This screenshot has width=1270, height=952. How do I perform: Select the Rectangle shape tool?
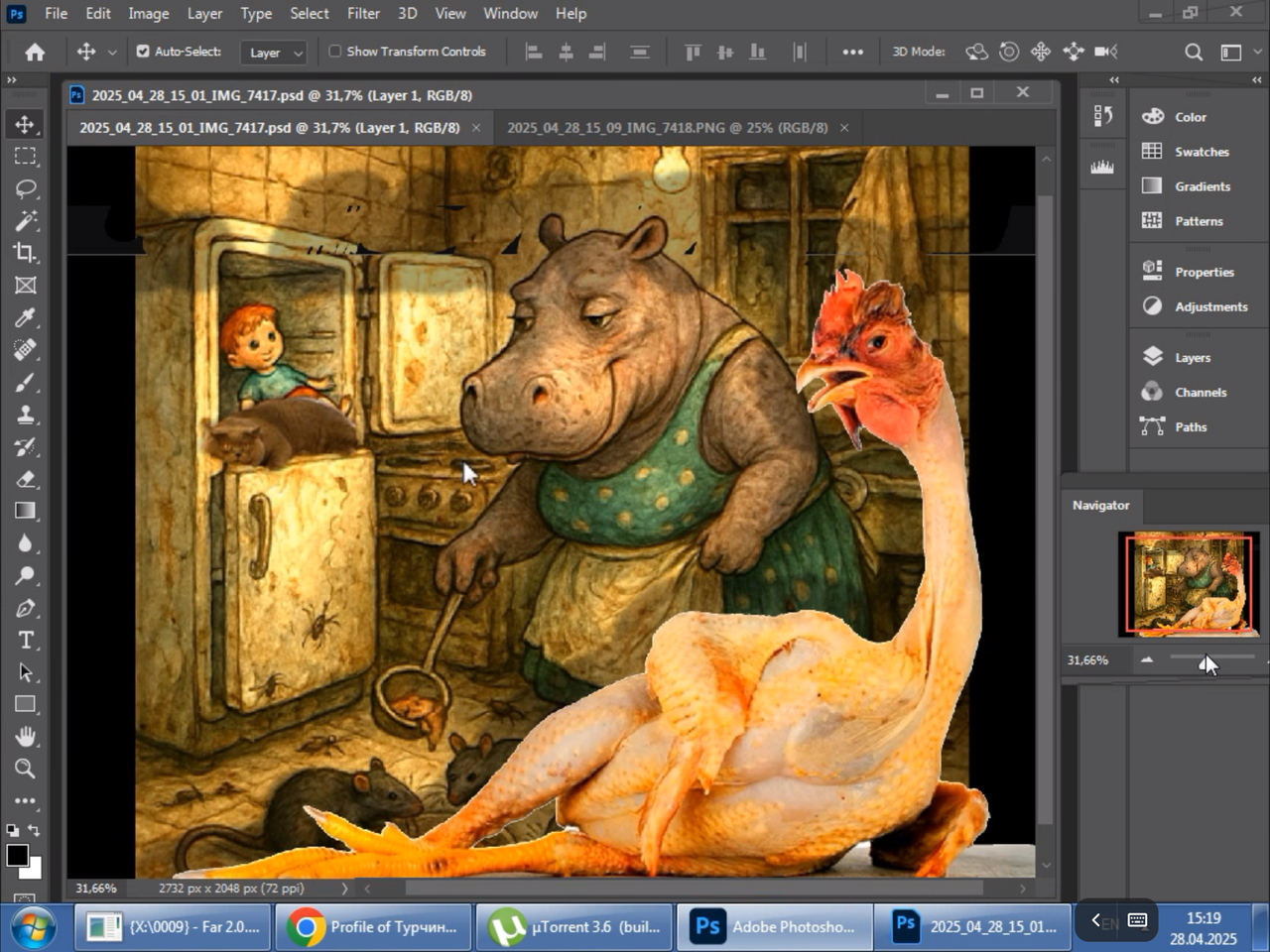(25, 705)
